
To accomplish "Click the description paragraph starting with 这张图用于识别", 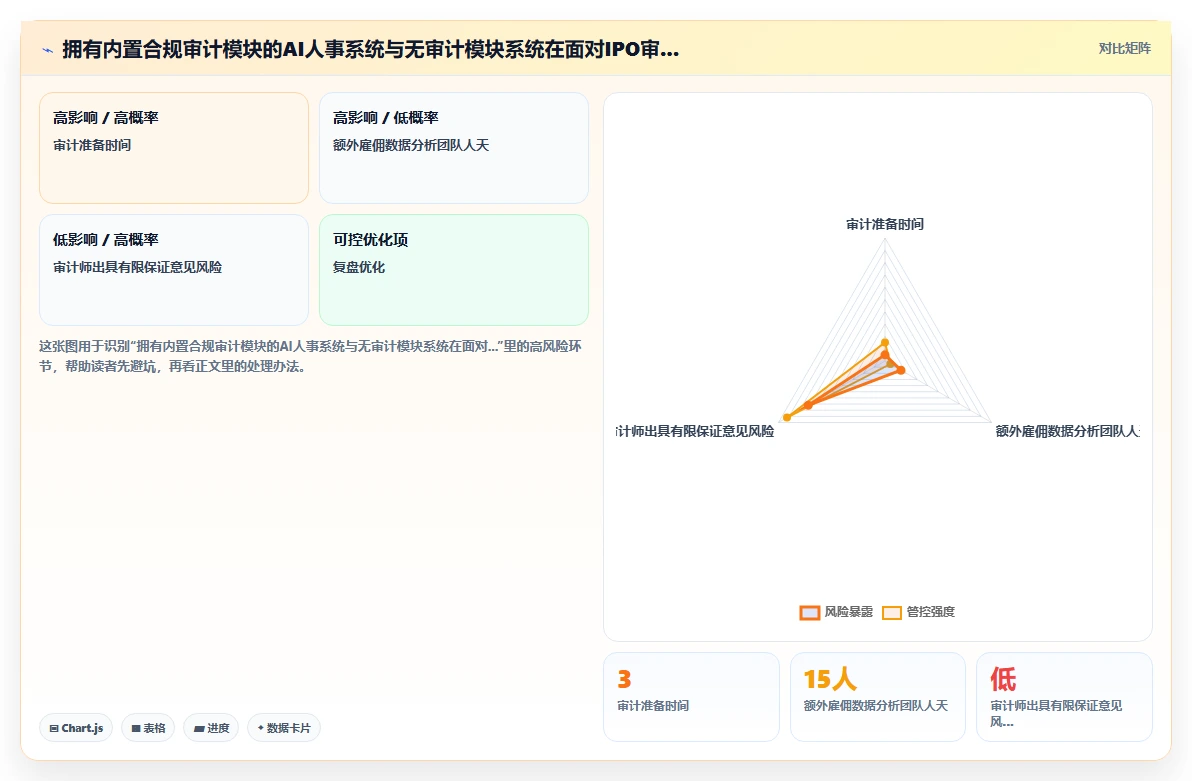I will (x=310, y=356).
